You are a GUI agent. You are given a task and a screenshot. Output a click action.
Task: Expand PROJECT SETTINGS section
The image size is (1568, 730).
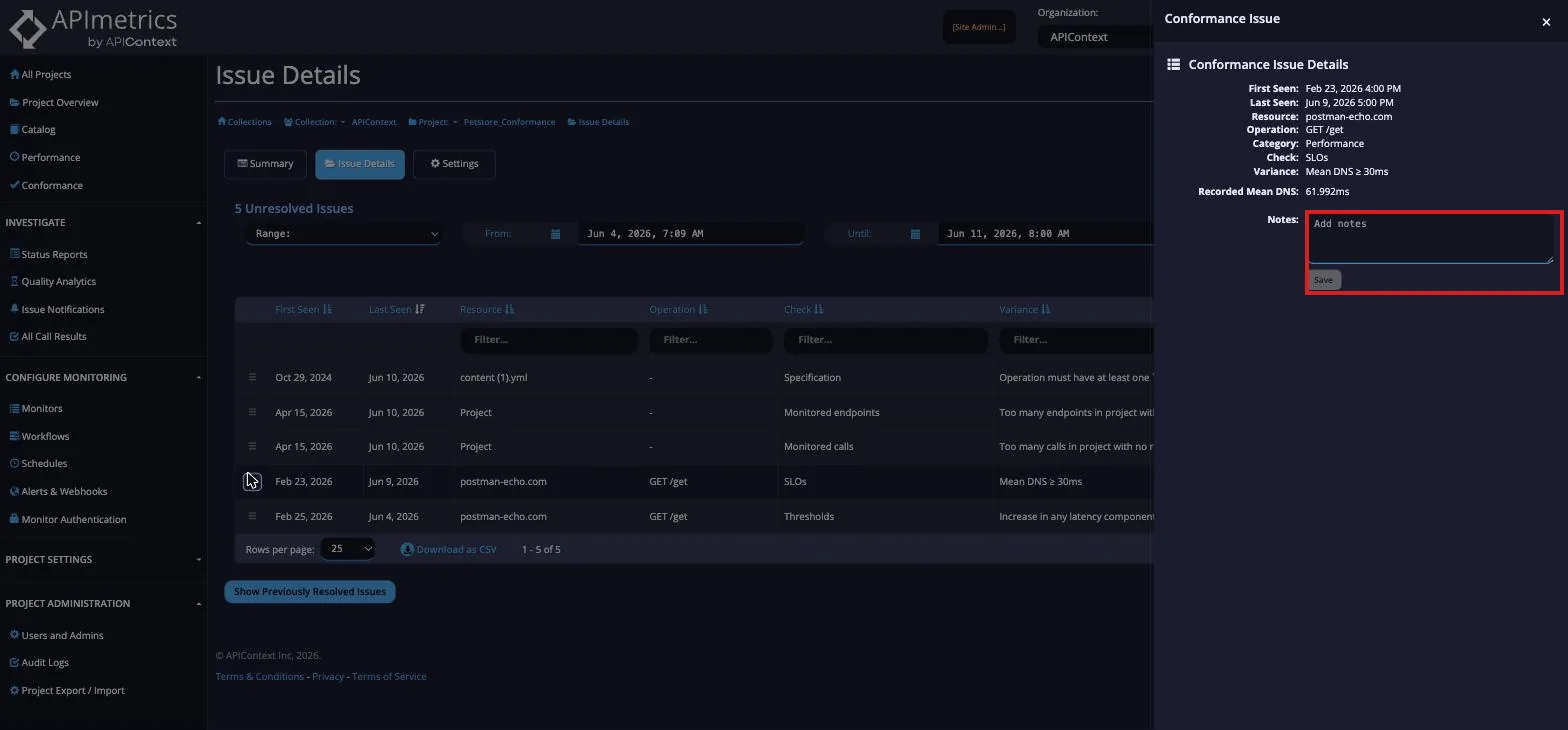pos(198,559)
